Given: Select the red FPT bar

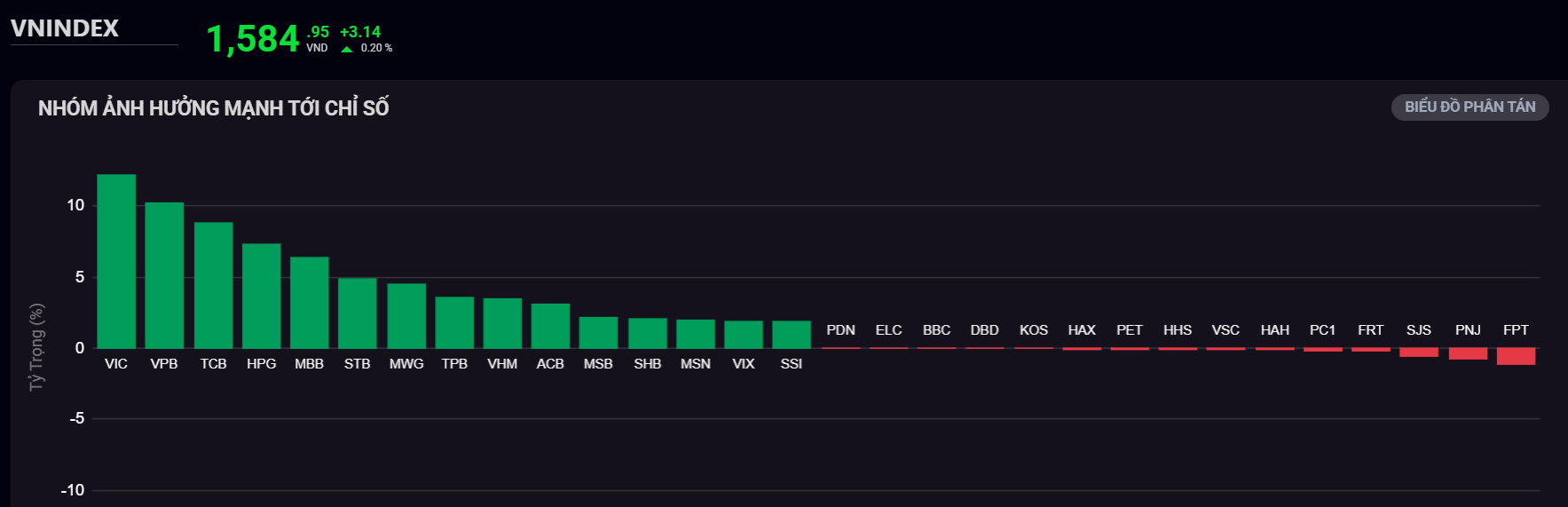Looking at the screenshot, I should pyautogui.click(x=1516, y=356).
